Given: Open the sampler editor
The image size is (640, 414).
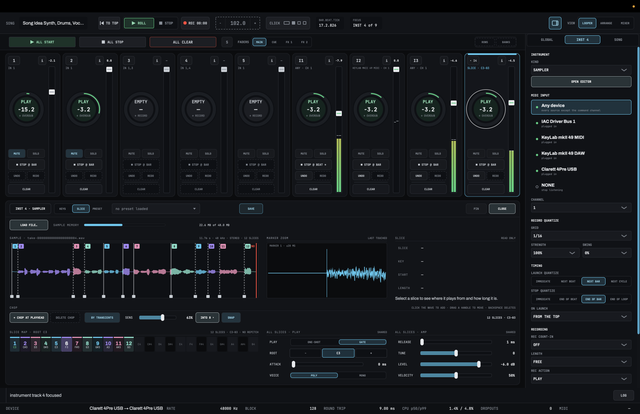Looking at the screenshot, I should coord(581,82).
